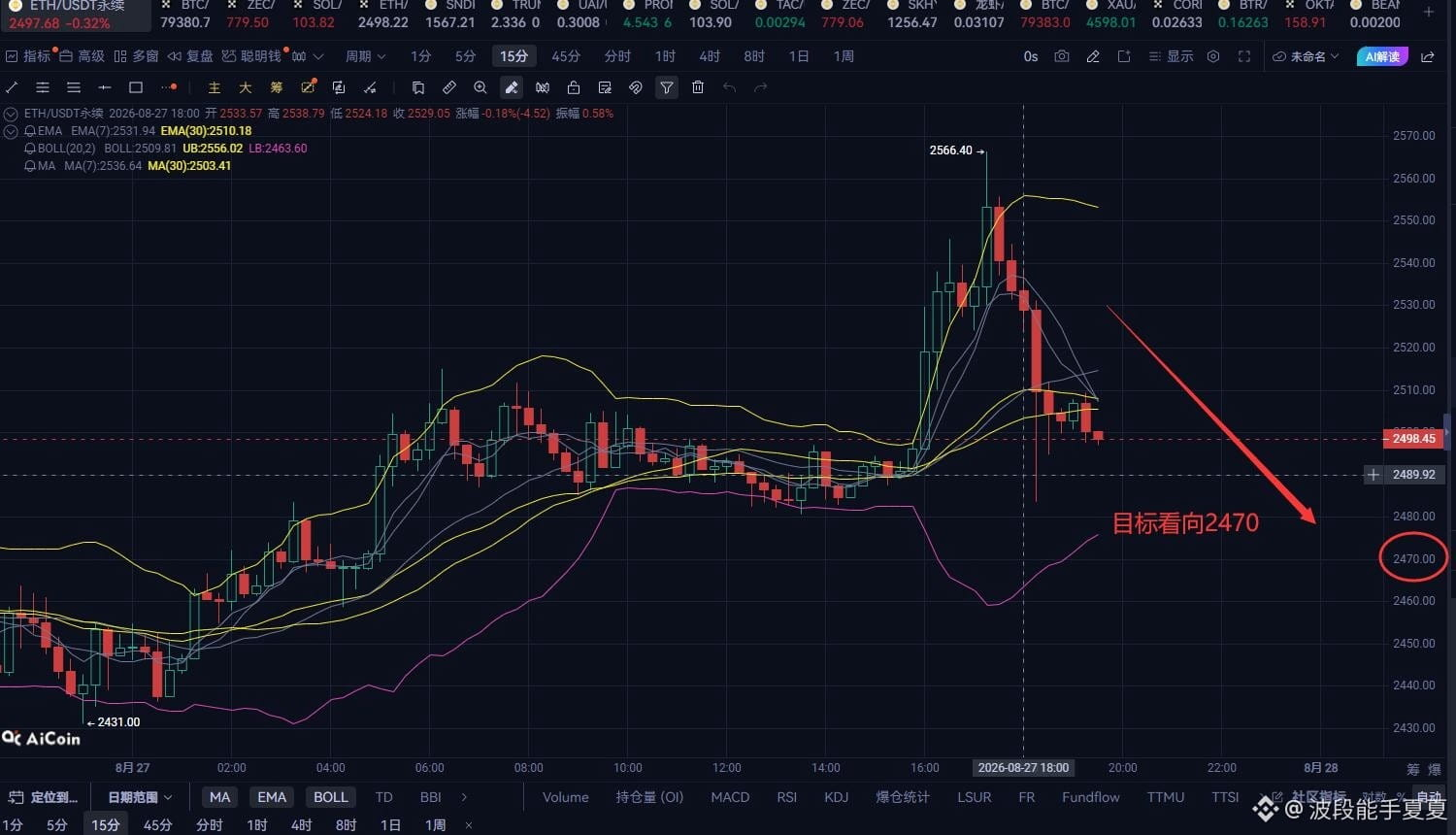Click the undo arrow icon
Viewport: 1456px width, 835px height.
click(x=729, y=87)
